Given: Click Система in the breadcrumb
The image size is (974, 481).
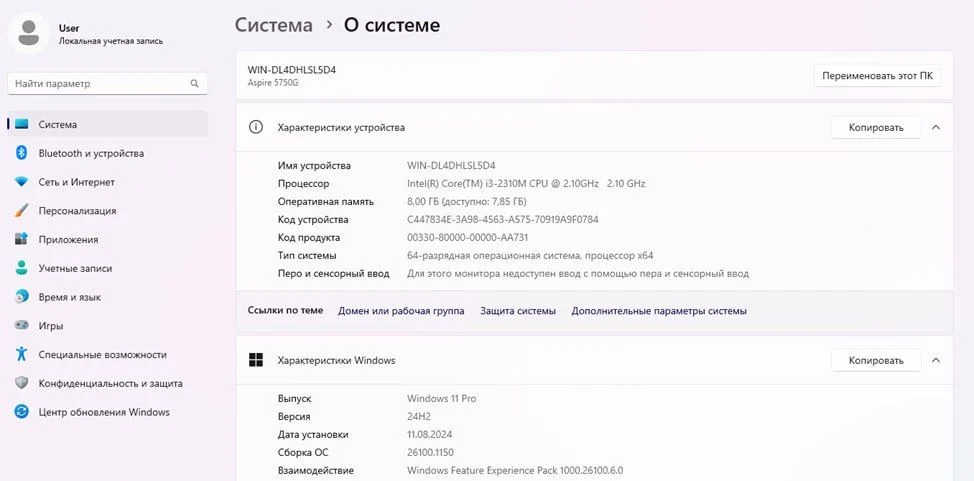Looking at the screenshot, I should [x=273, y=25].
